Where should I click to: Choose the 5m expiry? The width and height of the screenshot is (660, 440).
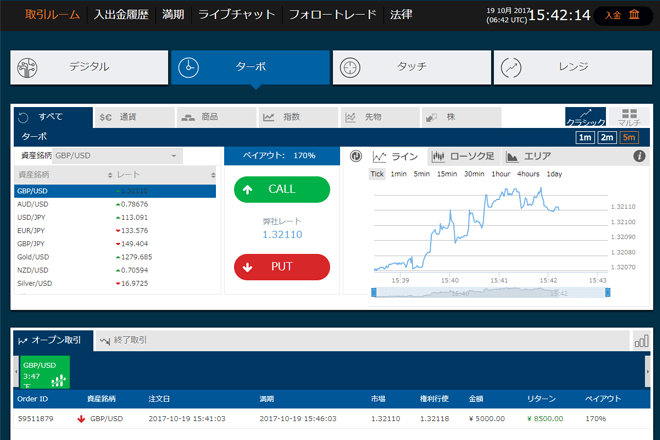[x=629, y=137]
